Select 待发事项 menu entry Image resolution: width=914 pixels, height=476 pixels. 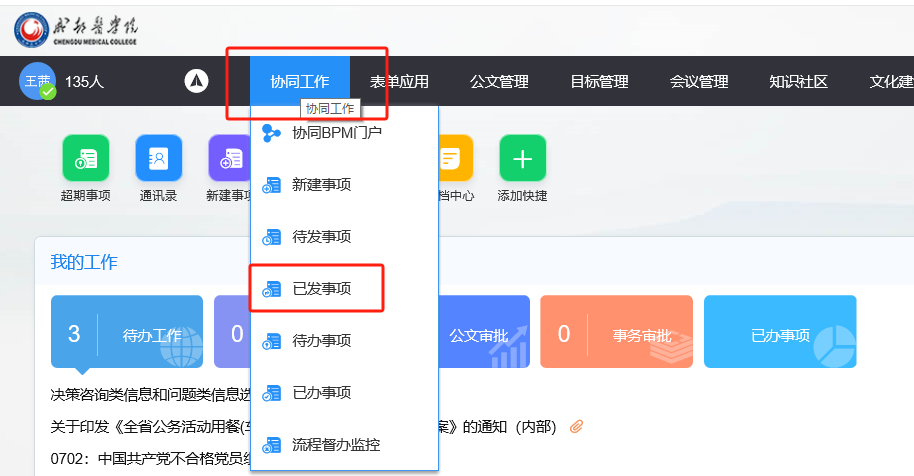tap(321, 237)
